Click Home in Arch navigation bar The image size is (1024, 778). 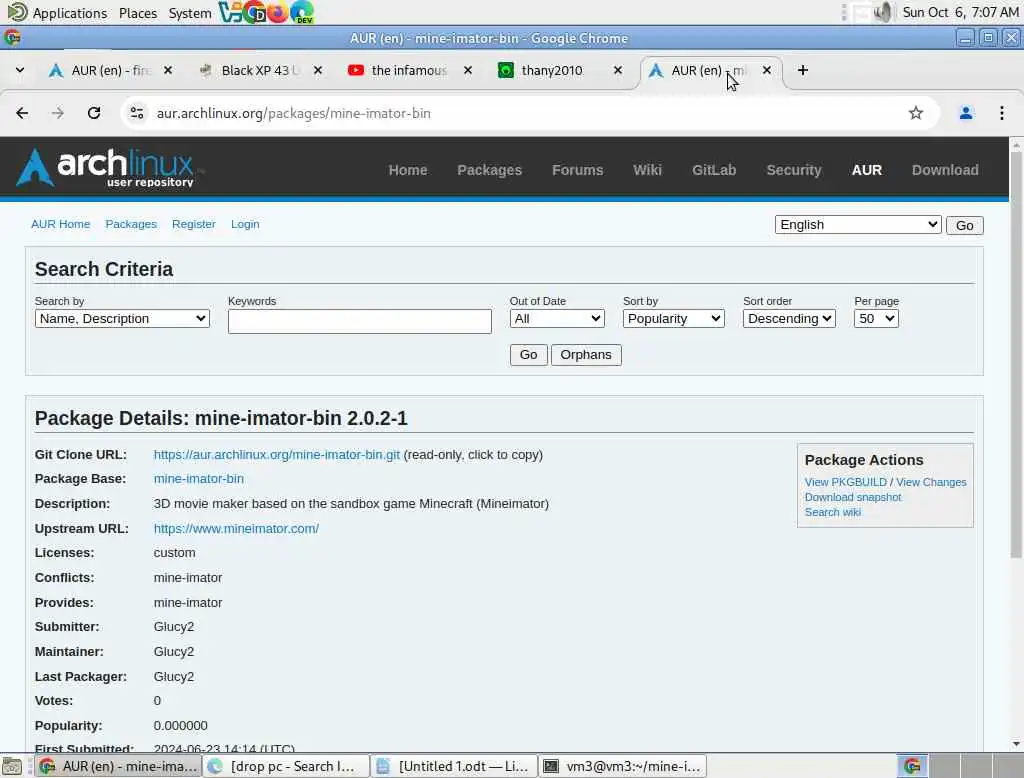click(408, 170)
